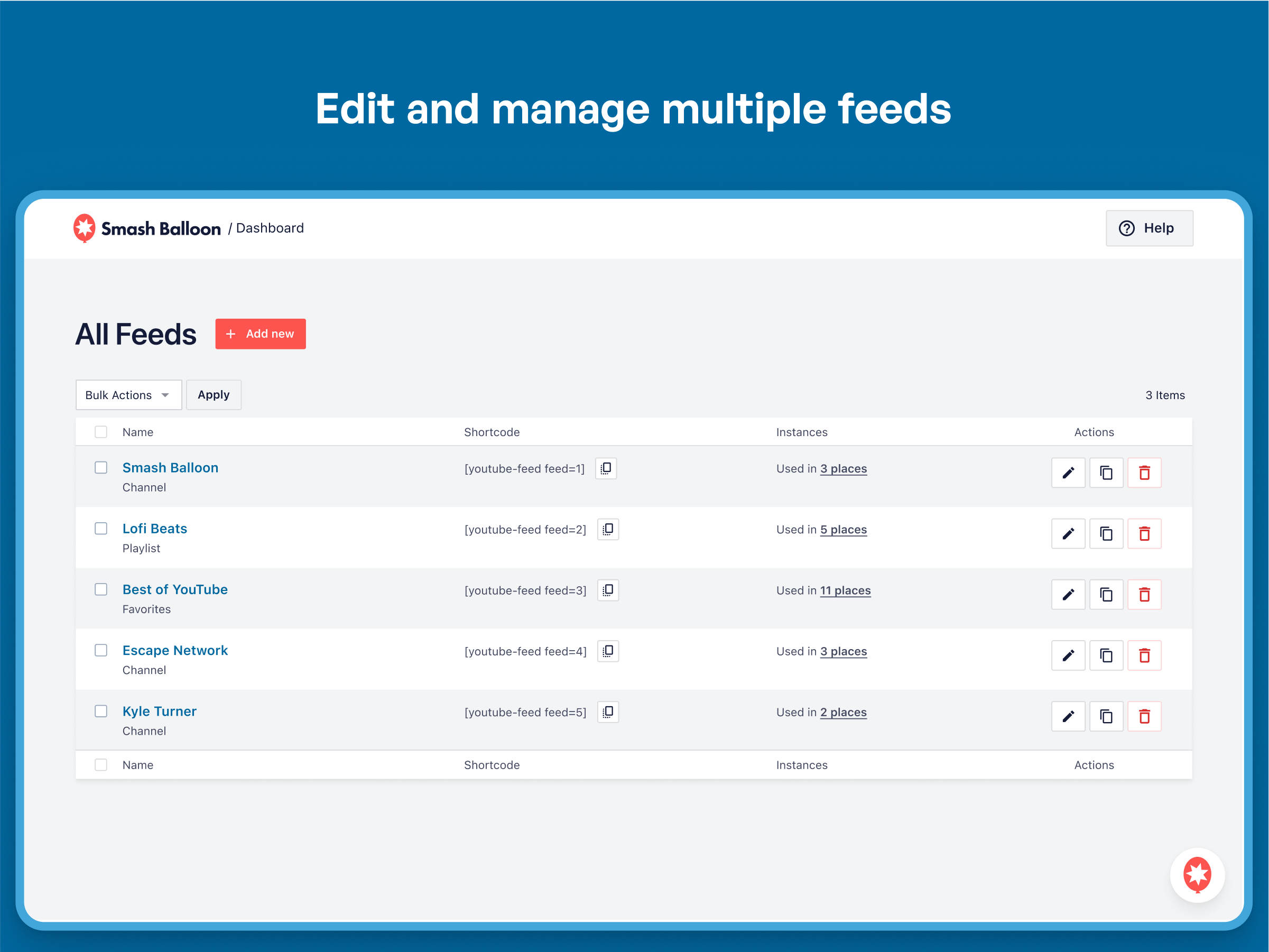This screenshot has width=1269, height=952.
Task: Delete the Best of YouTube feed
Action: tap(1144, 595)
